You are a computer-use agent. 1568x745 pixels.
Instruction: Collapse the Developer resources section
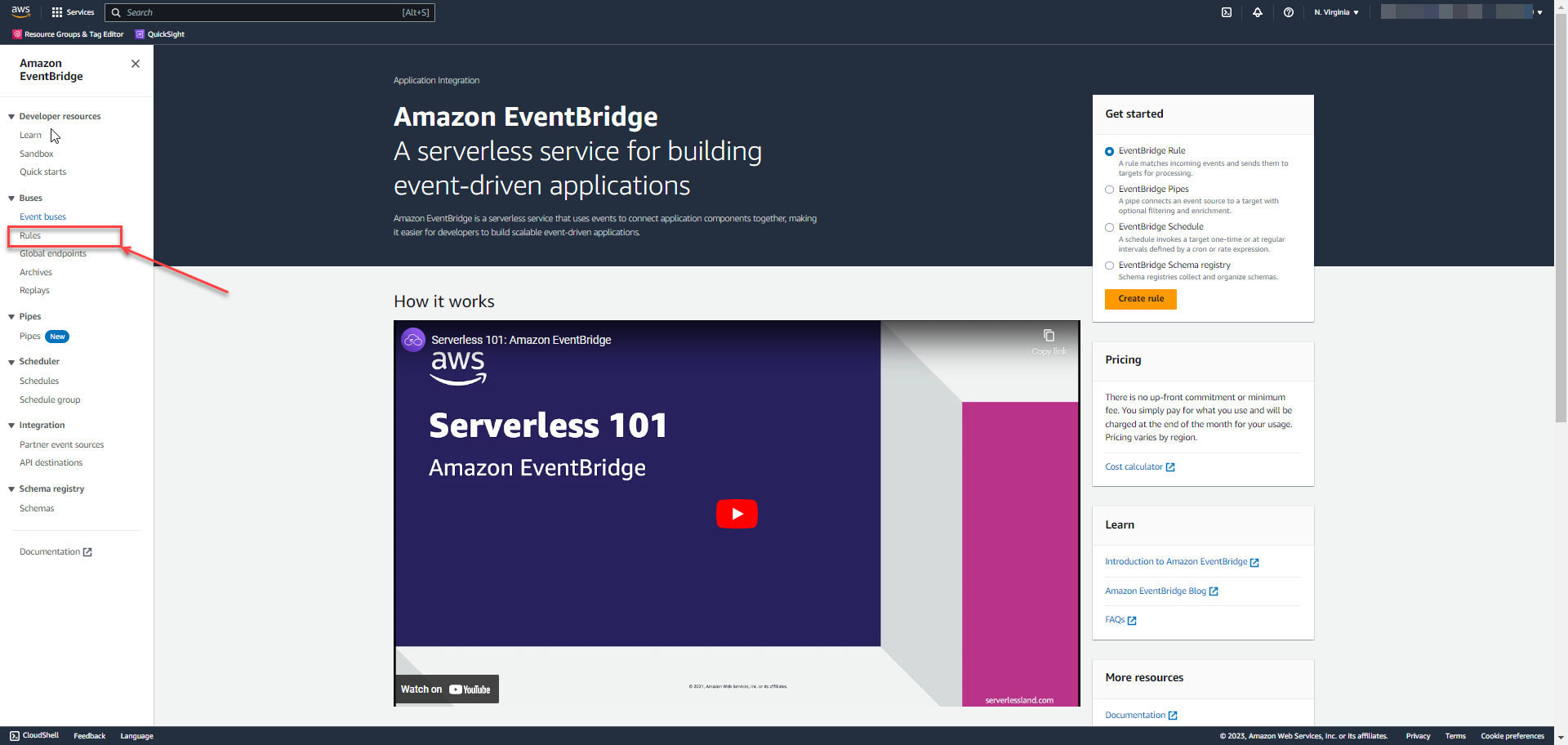click(11, 117)
